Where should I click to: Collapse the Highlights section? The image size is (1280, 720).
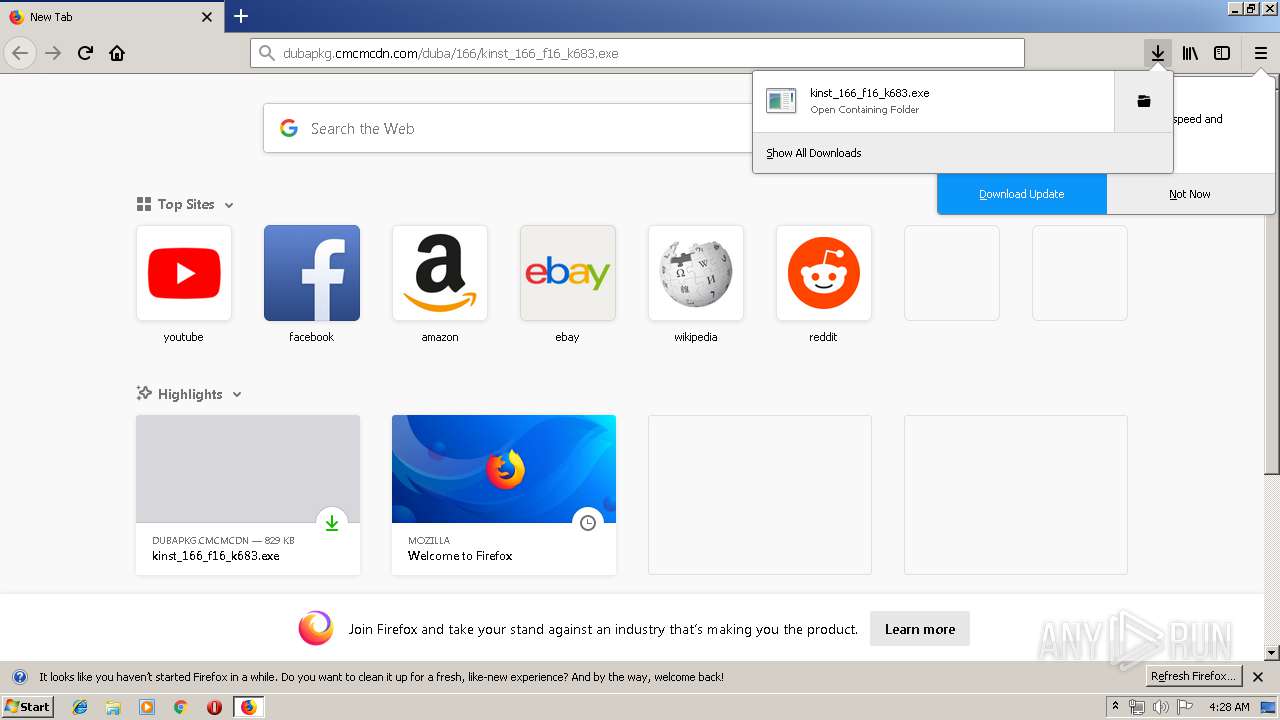(x=237, y=395)
